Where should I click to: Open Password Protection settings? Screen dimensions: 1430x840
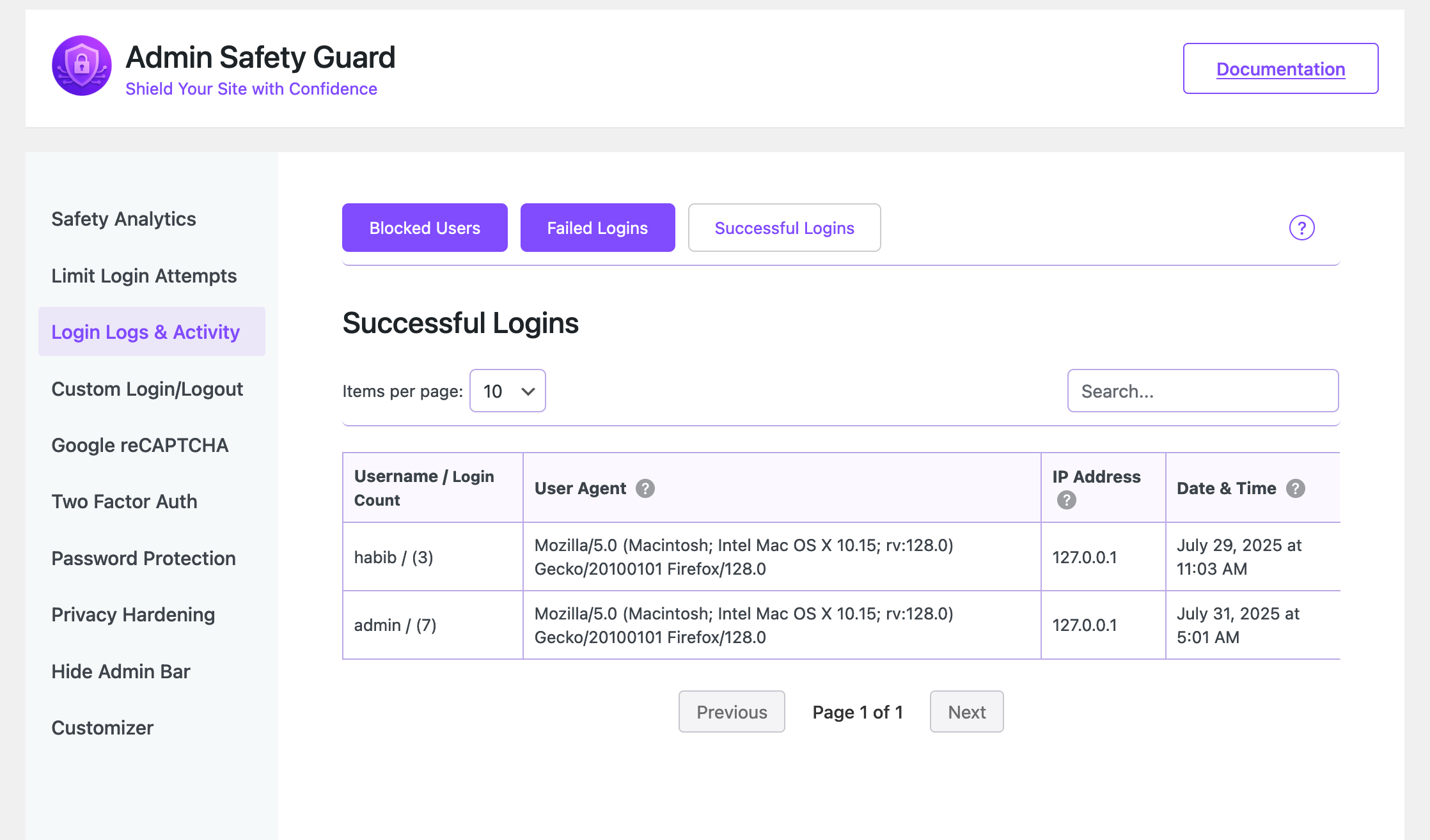143,558
